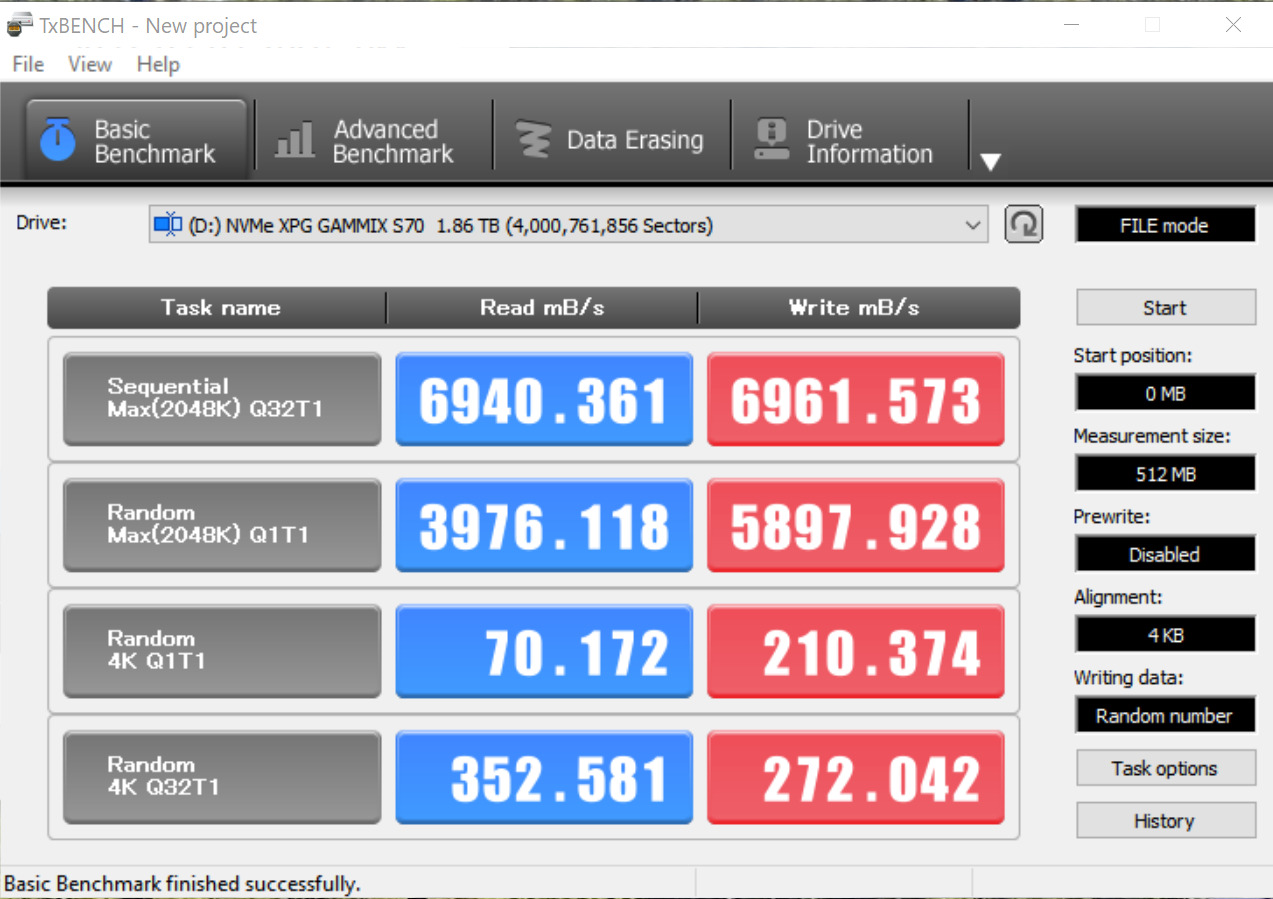Click the Measurement size 512 MB field

point(1165,474)
